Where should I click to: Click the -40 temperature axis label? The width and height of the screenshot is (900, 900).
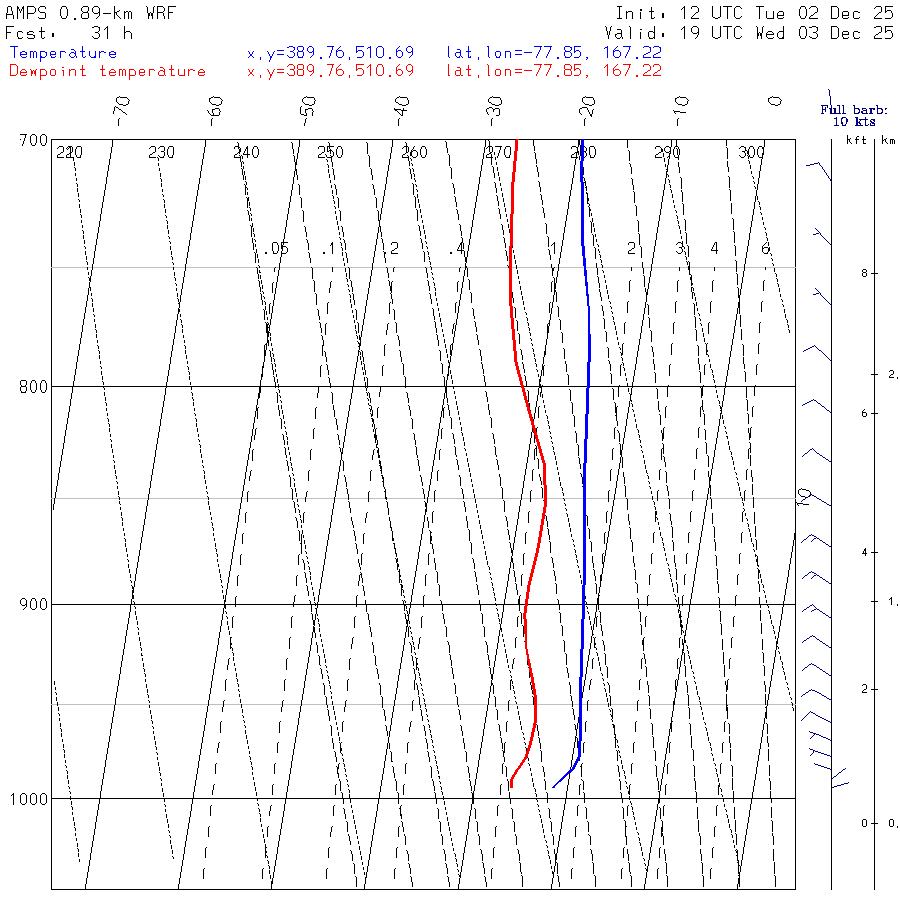click(x=401, y=111)
